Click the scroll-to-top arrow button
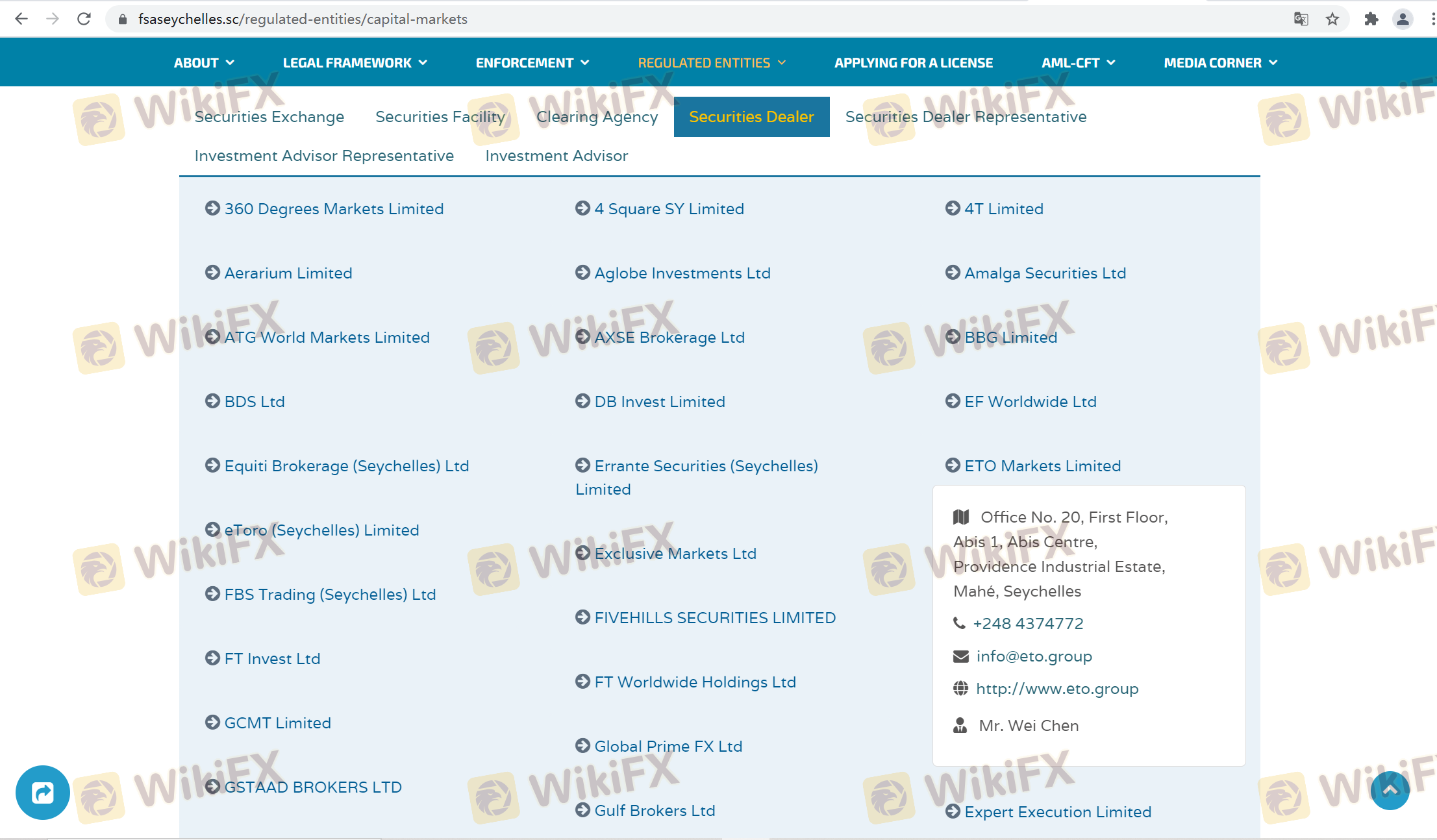The image size is (1437, 840). click(x=1390, y=790)
